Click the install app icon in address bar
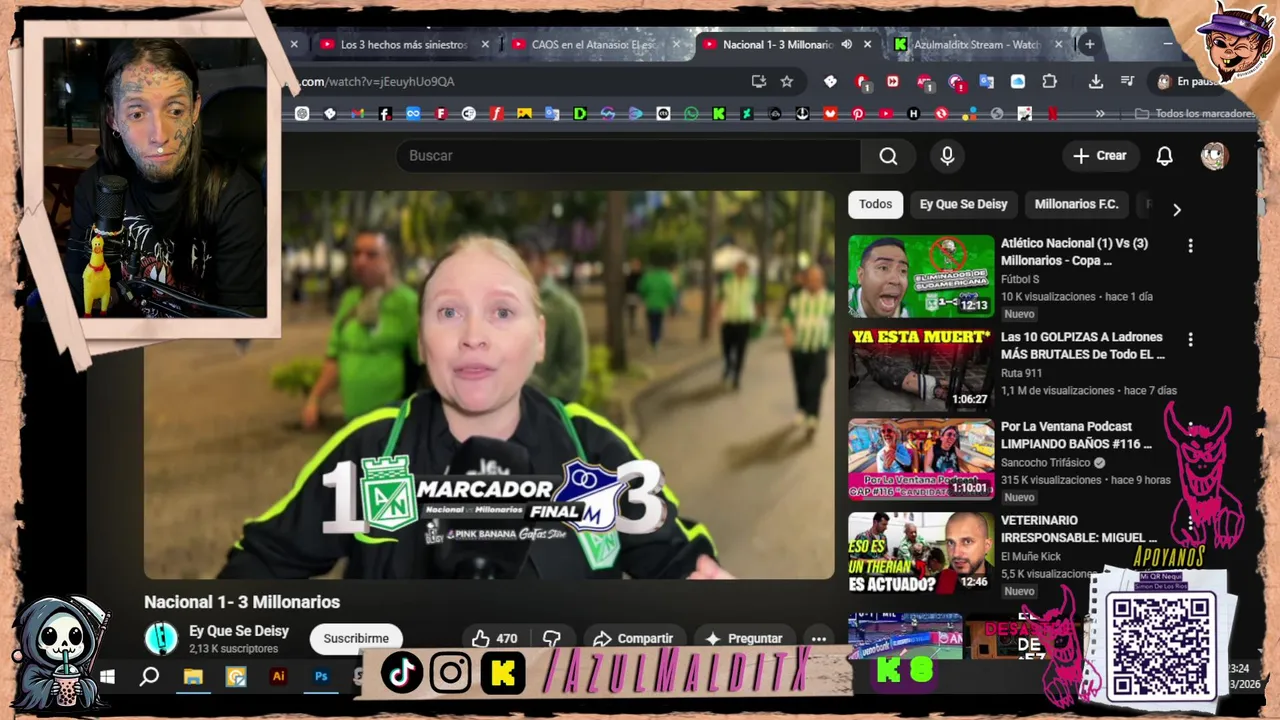The width and height of the screenshot is (1280, 720). [x=759, y=81]
